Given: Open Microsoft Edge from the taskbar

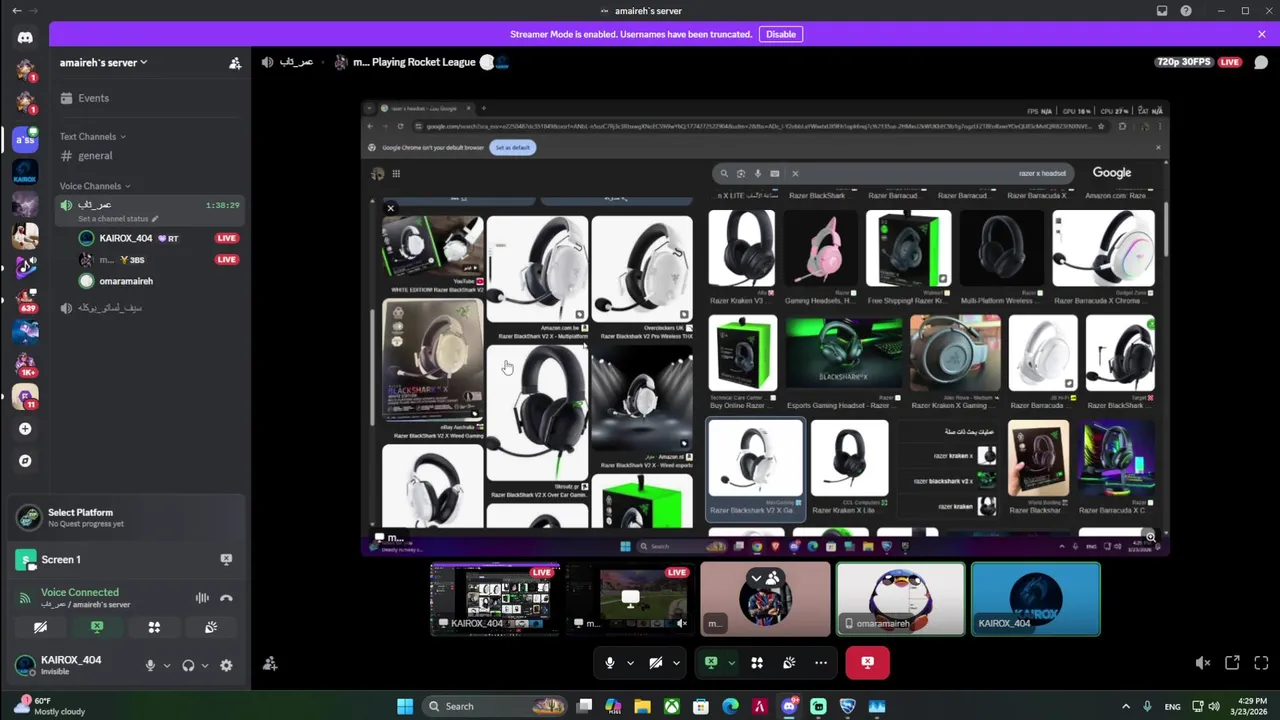Looking at the screenshot, I should click(x=730, y=706).
